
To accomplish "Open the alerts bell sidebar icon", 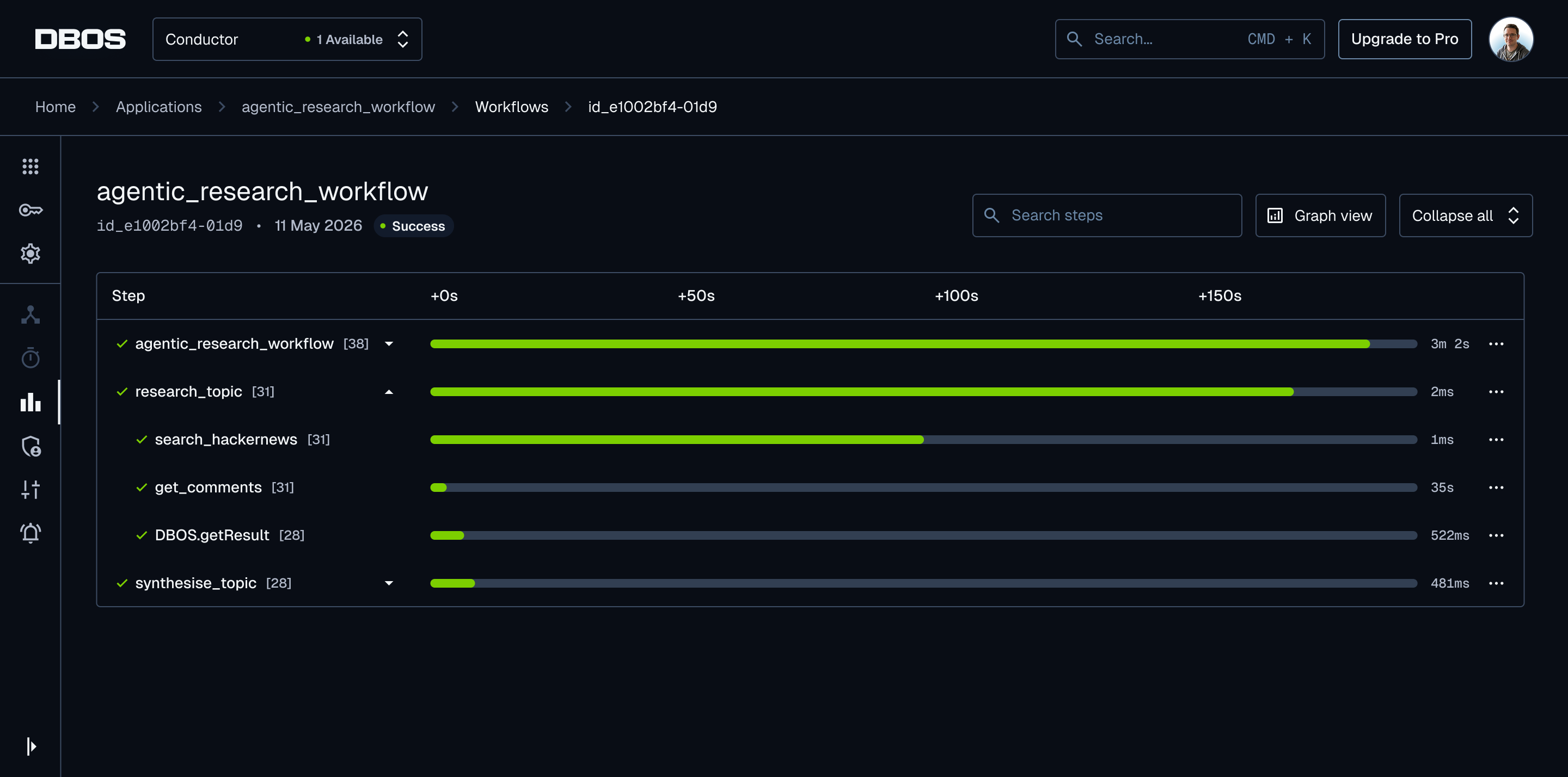I will click(30, 533).
